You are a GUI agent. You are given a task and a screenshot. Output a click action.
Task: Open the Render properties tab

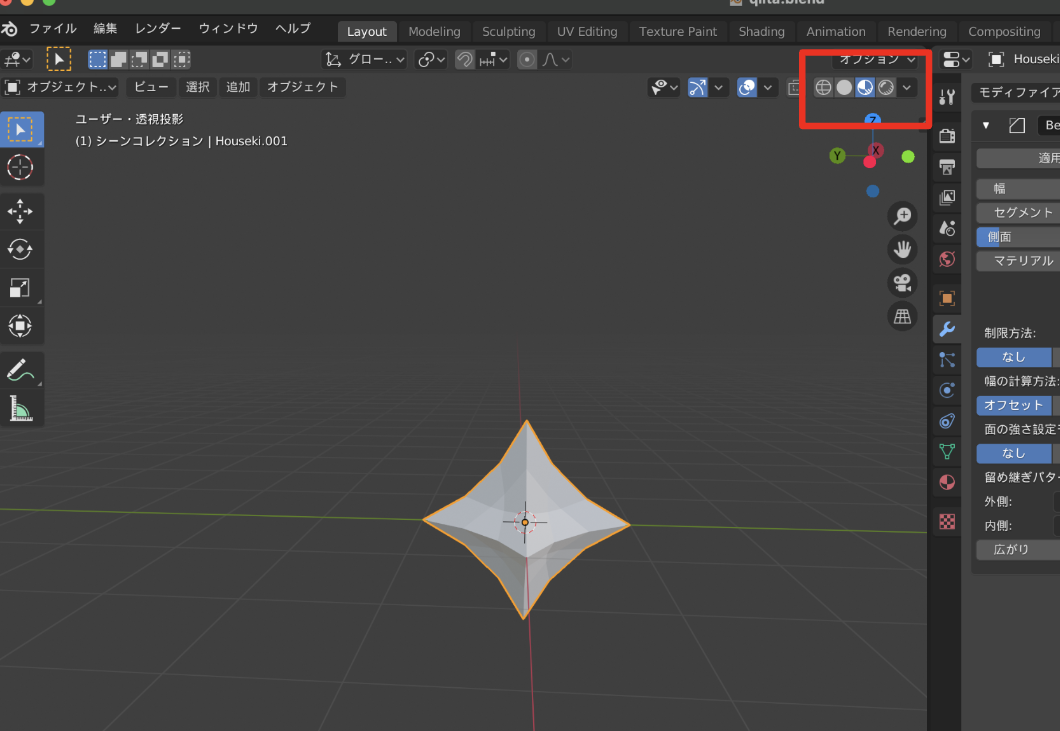[x=947, y=136]
